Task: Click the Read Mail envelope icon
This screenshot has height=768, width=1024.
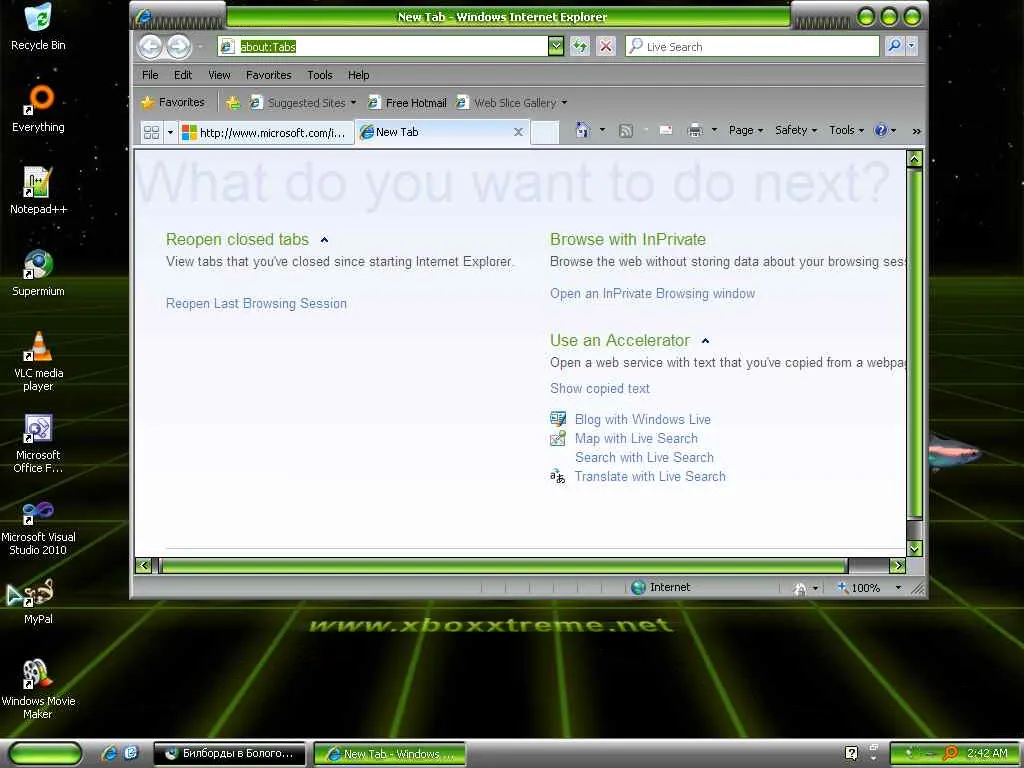Action: [666, 130]
